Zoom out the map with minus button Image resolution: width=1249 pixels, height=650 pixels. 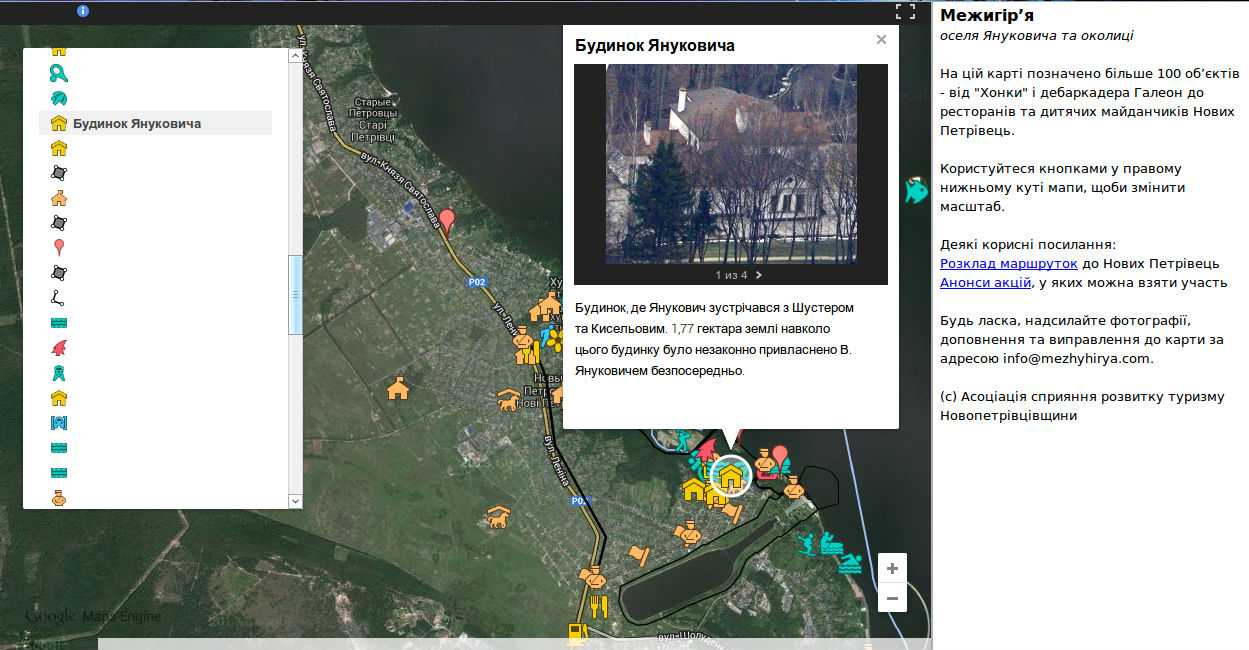coord(892,597)
